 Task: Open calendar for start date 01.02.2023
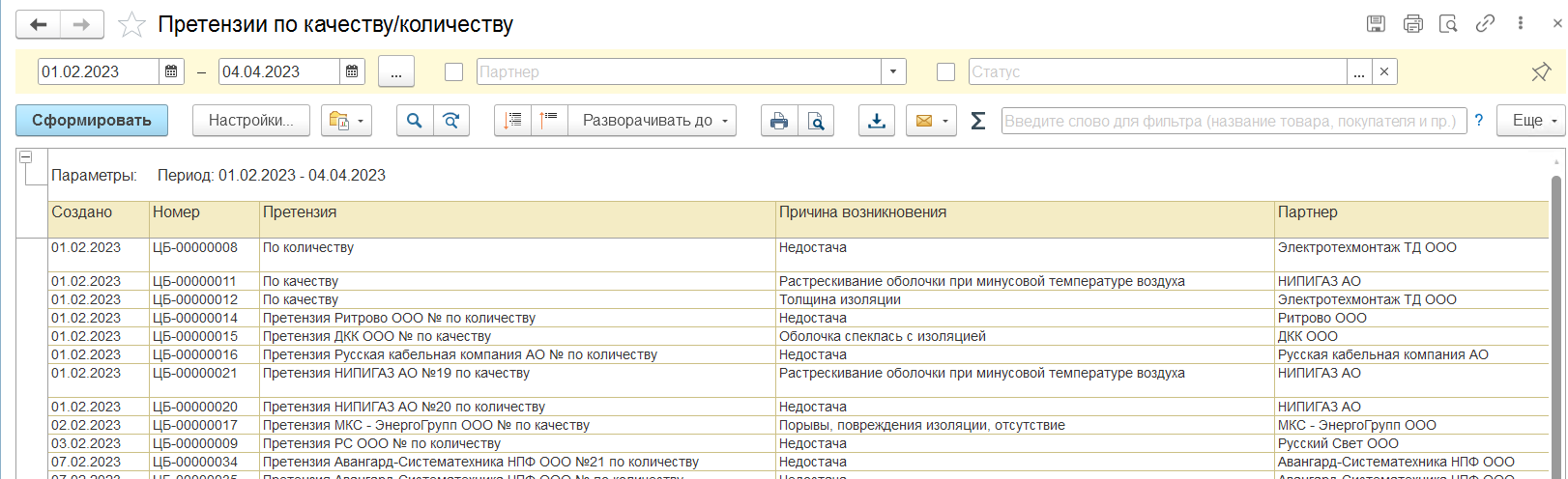pyautogui.click(x=171, y=71)
